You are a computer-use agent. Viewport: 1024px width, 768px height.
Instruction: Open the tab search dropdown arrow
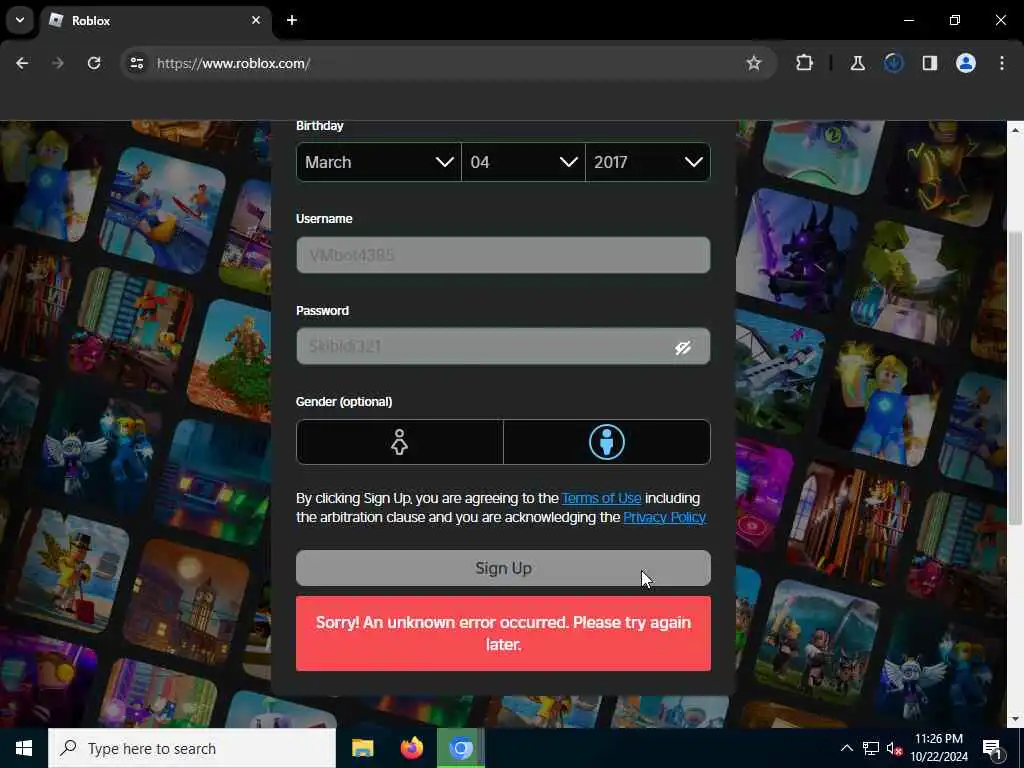tap(20, 20)
